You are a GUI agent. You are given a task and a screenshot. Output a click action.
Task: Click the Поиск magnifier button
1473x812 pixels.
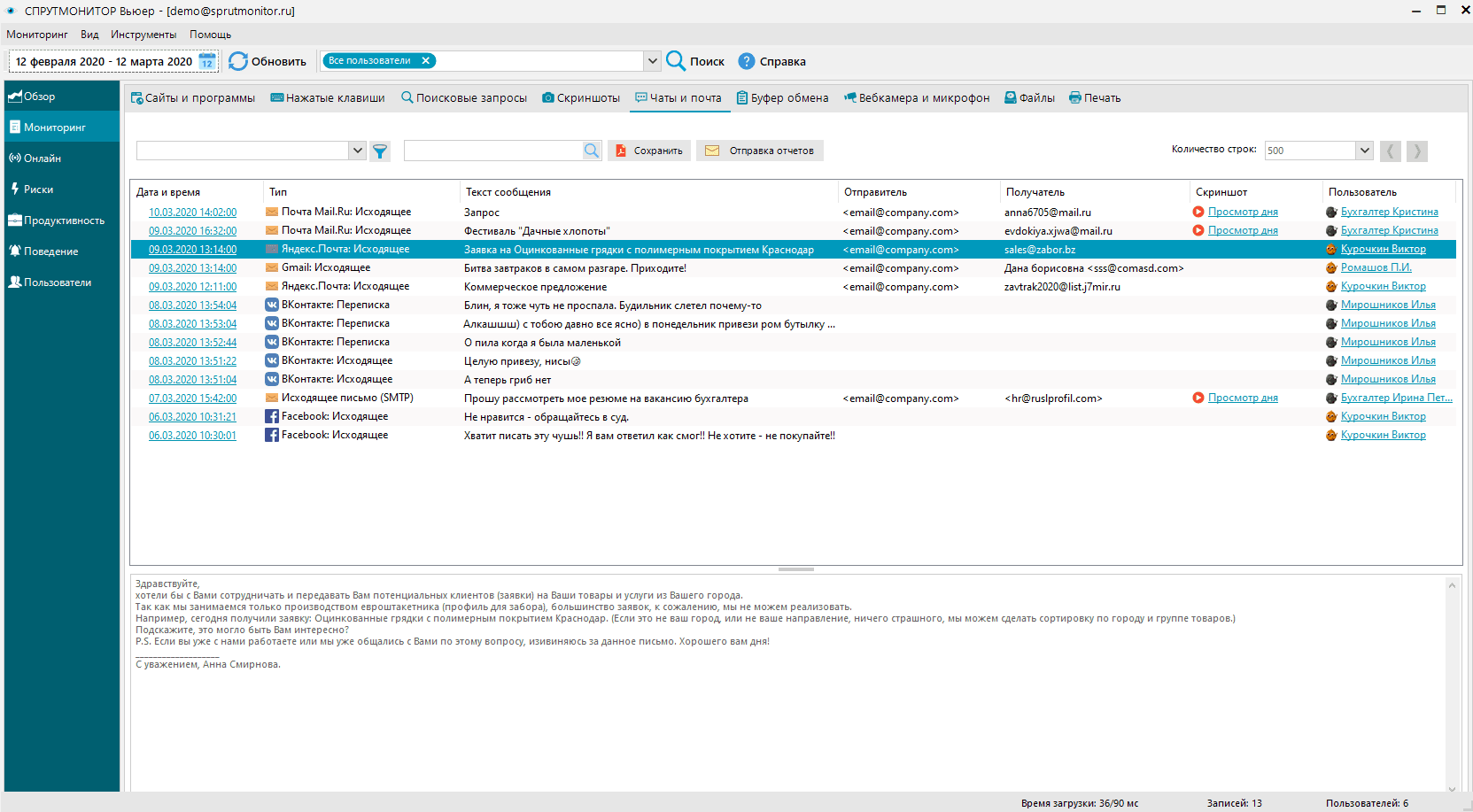(695, 61)
